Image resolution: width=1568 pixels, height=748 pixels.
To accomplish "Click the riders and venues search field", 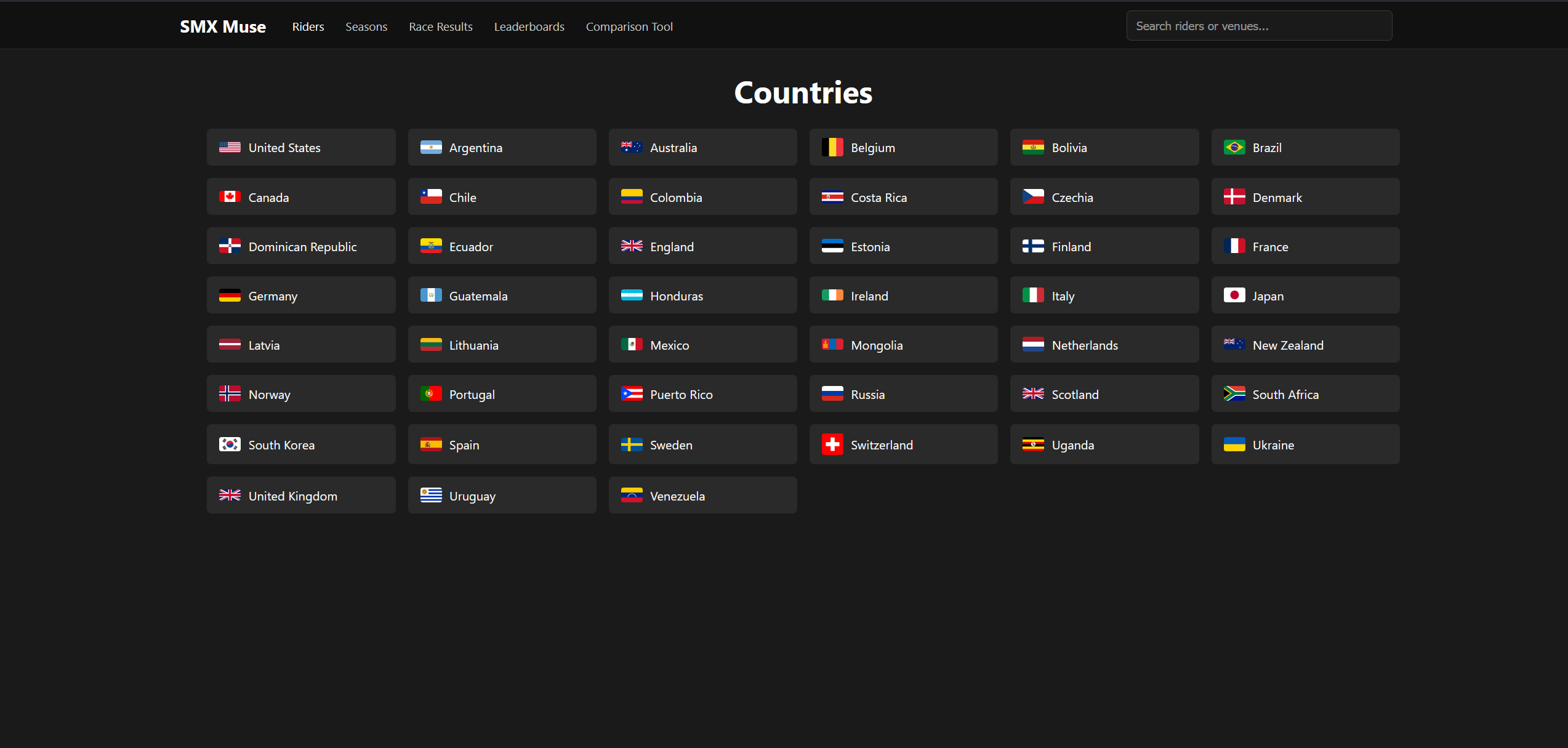I will [1258, 25].
